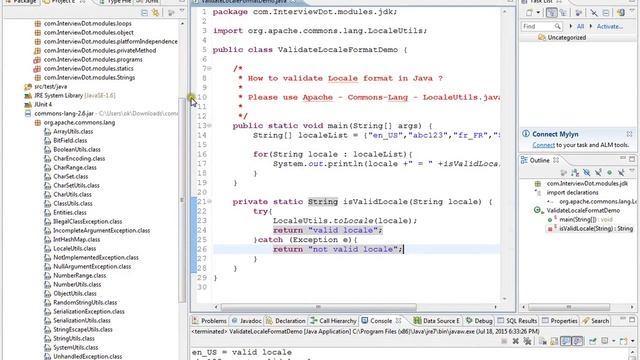Close the Connect Mylyn notification panel
Viewport: 640px width, 360px height.
point(629,134)
